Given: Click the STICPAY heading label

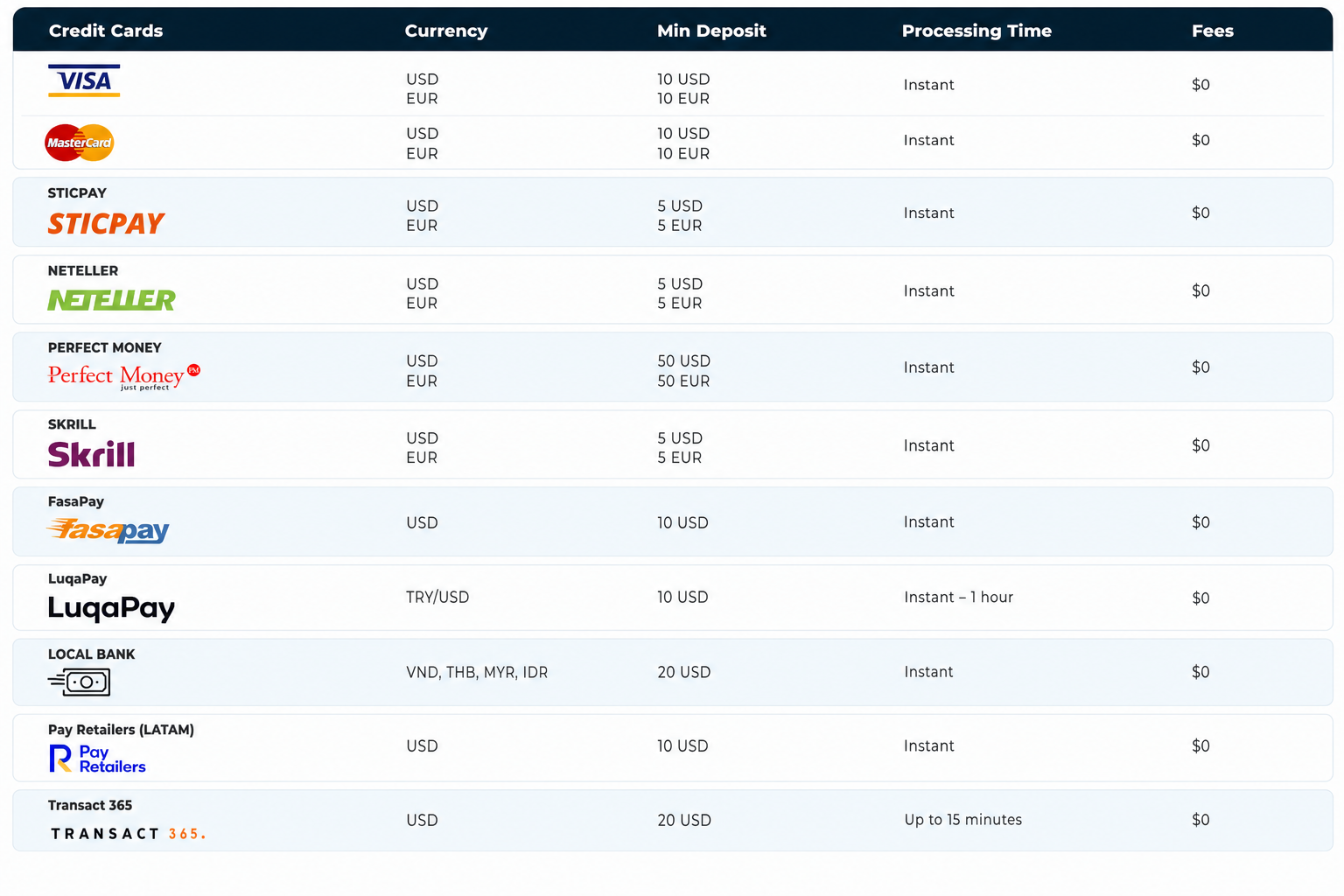Looking at the screenshot, I should (x=77, y=193).
